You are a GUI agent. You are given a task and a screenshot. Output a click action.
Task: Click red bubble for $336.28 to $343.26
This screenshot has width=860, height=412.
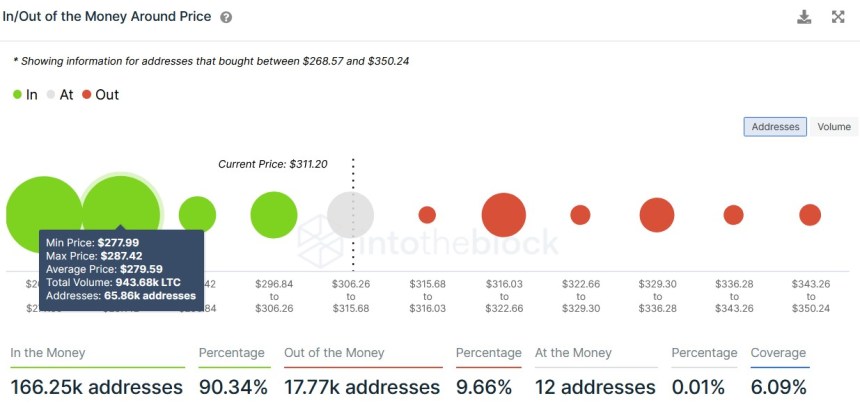pyautogui.click(x=733, y=215)
